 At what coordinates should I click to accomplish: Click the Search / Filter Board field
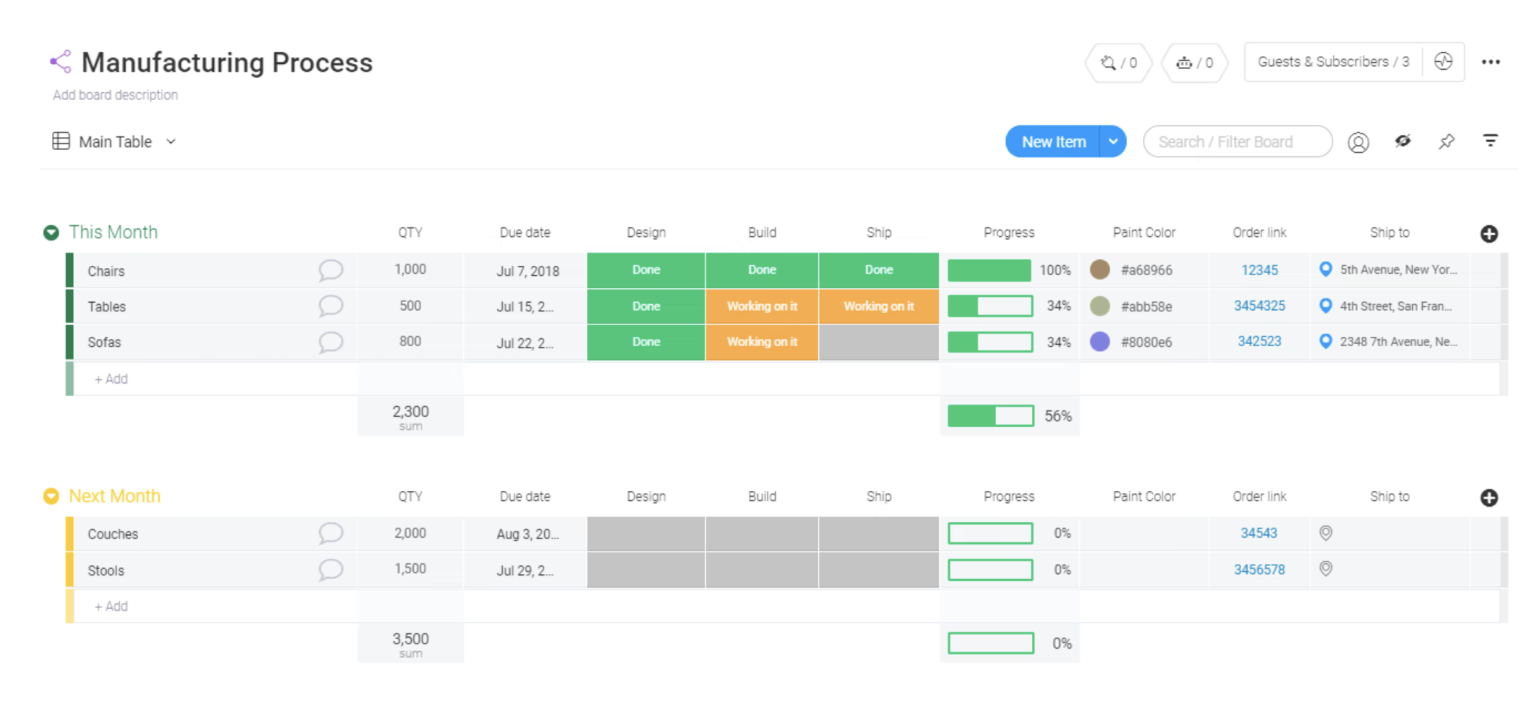tap(1237, 141)
